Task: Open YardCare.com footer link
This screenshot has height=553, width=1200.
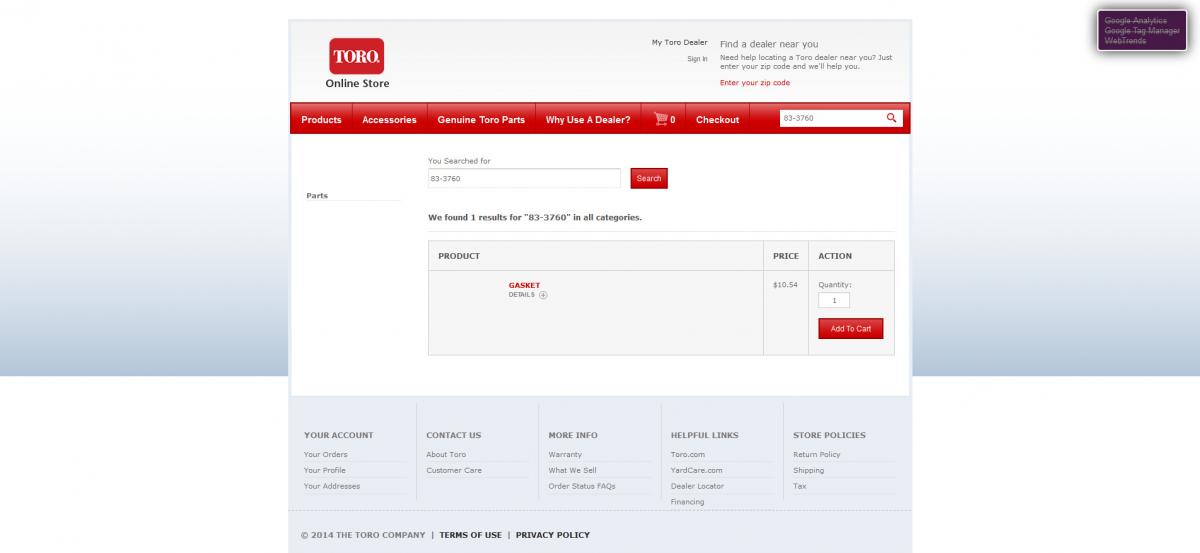Action: tap(697, 470)
